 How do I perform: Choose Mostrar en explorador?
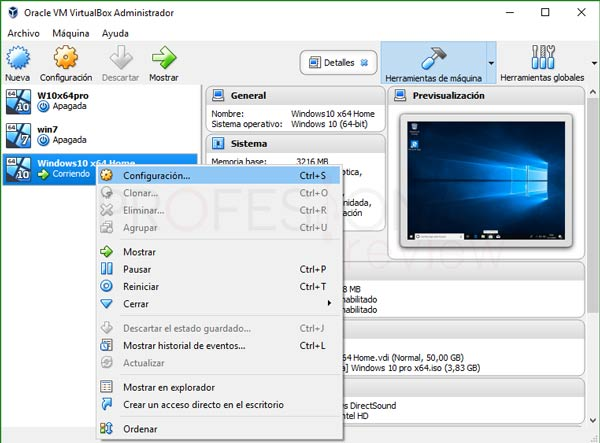click(219, 387)
